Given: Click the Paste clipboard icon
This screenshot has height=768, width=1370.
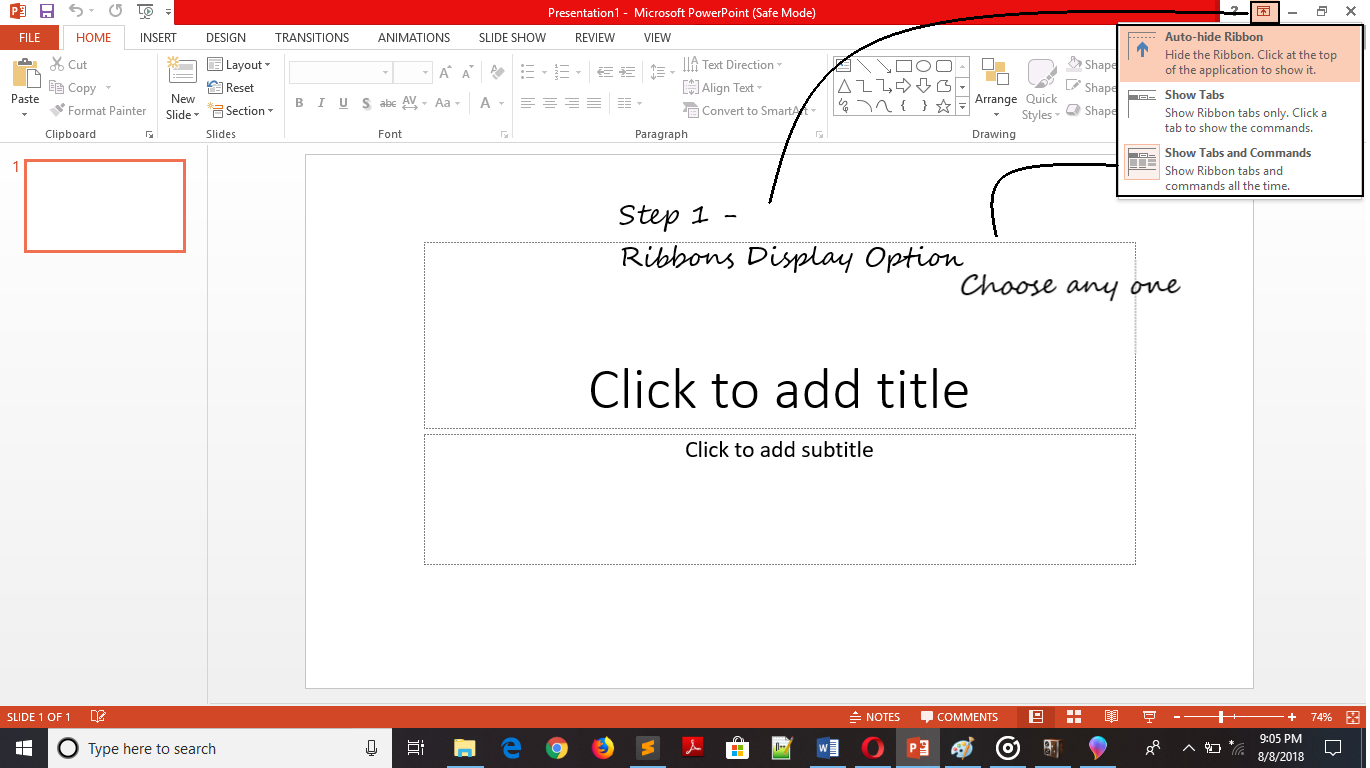Looking at the screenshot, I should pos(25,75).
